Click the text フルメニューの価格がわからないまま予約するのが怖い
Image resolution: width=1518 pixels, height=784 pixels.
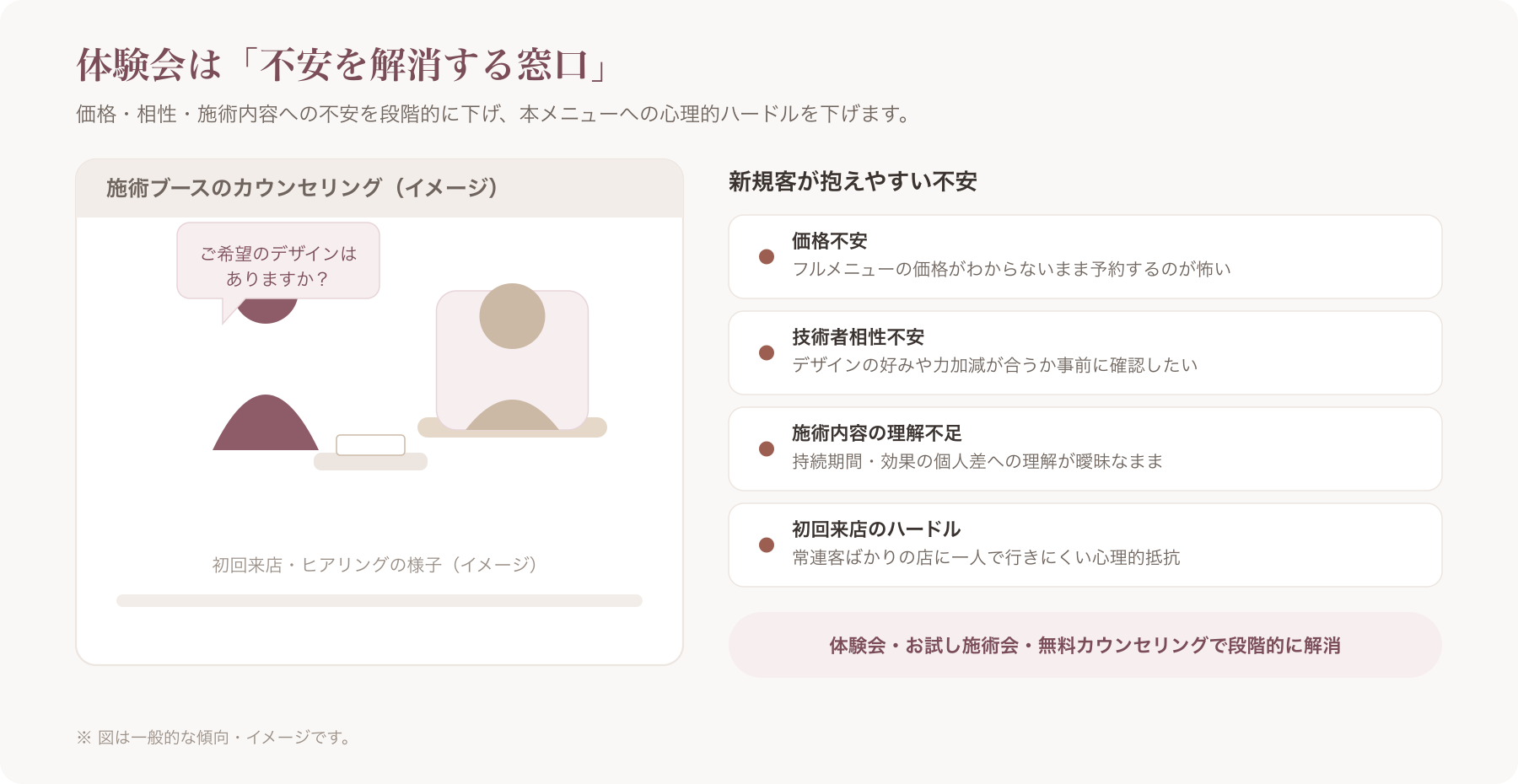coord(1011,269)
